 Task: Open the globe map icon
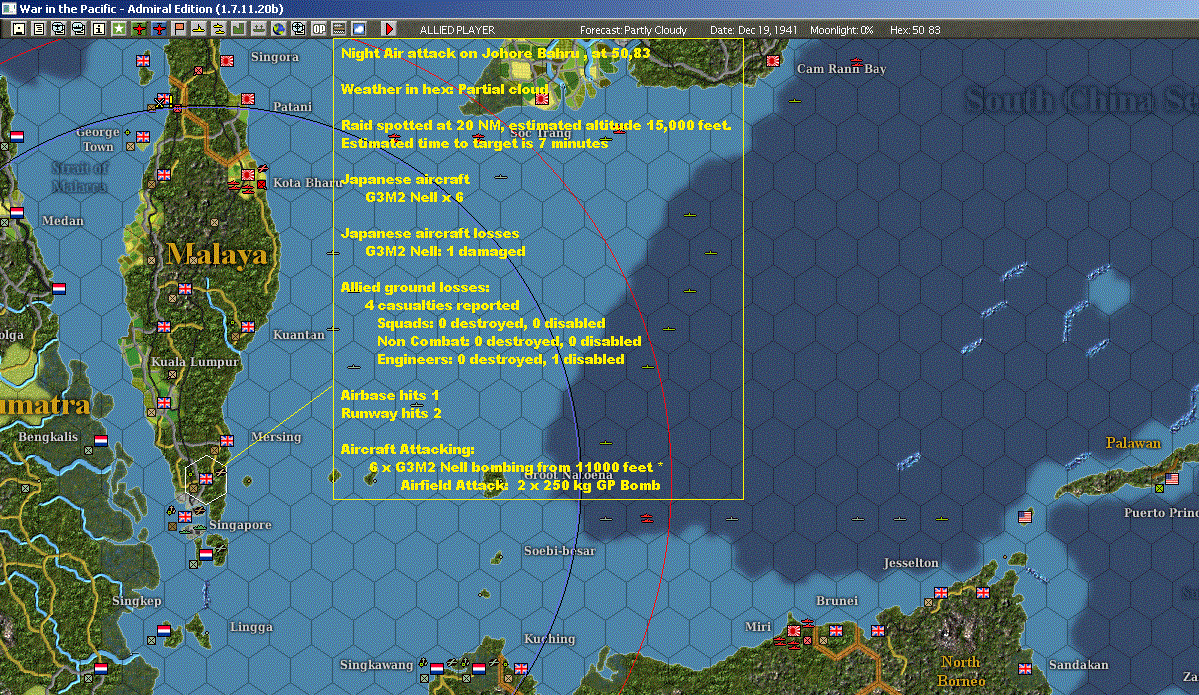278,29
